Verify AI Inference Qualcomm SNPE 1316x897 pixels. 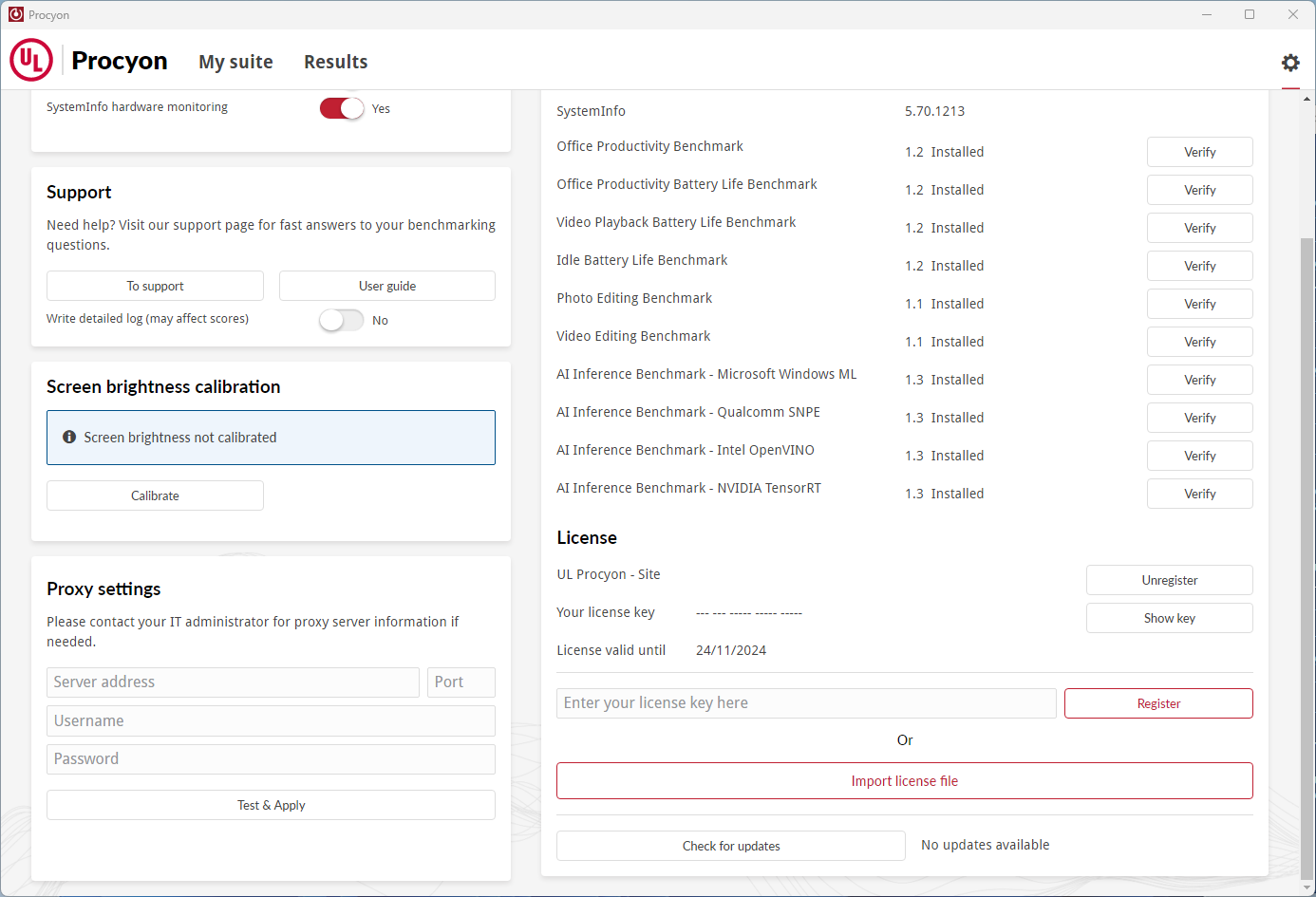click(x=1200, y=418)
